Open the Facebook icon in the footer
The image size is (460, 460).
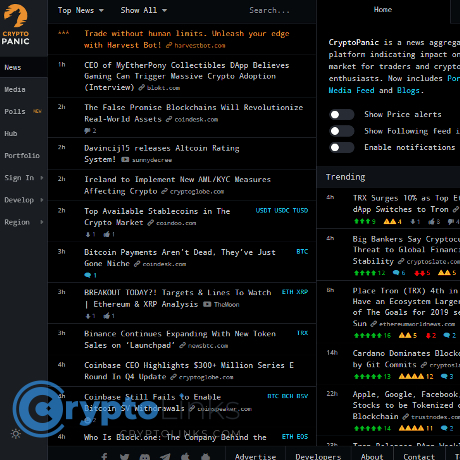coord(104,456)
